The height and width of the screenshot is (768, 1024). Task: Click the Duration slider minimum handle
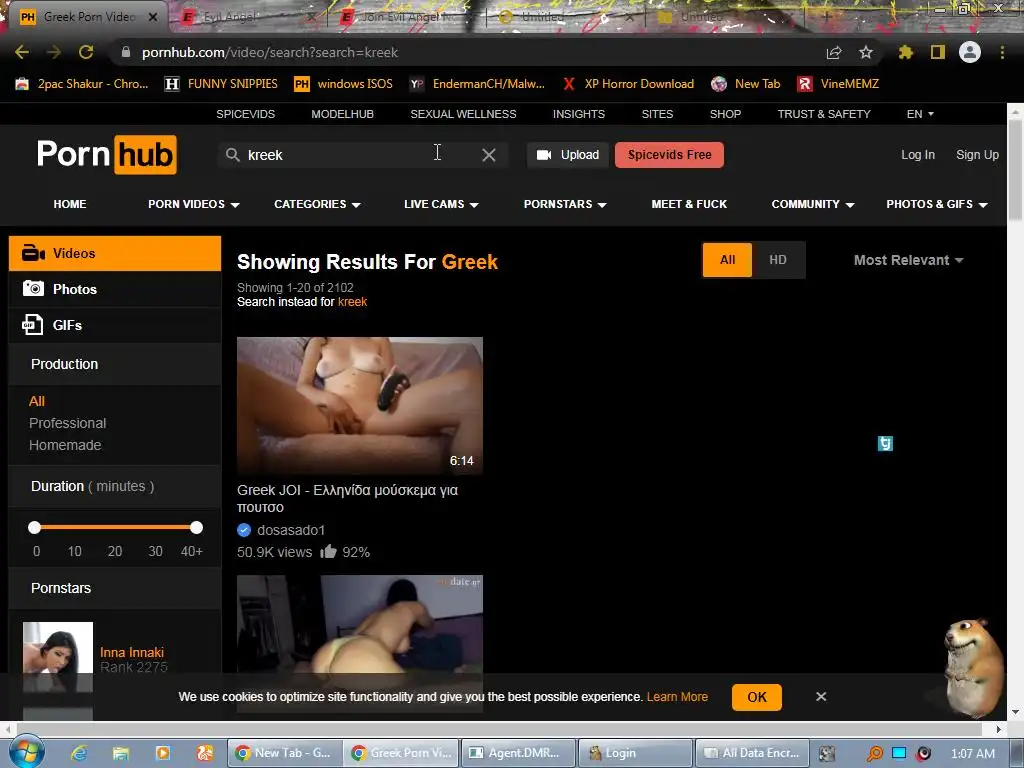35,527
